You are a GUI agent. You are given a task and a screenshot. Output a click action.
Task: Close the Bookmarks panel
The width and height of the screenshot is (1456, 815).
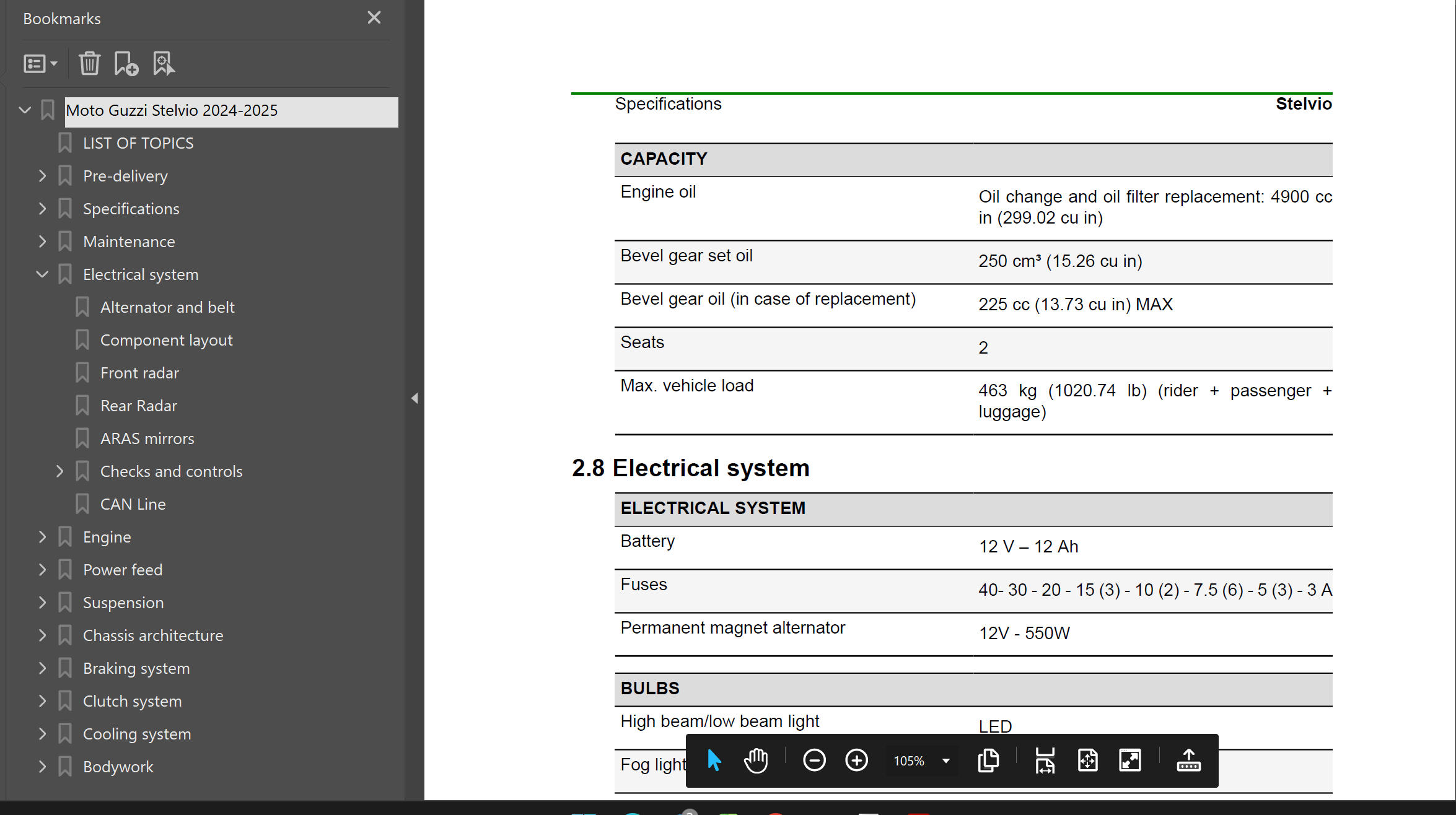pos(374,18)
